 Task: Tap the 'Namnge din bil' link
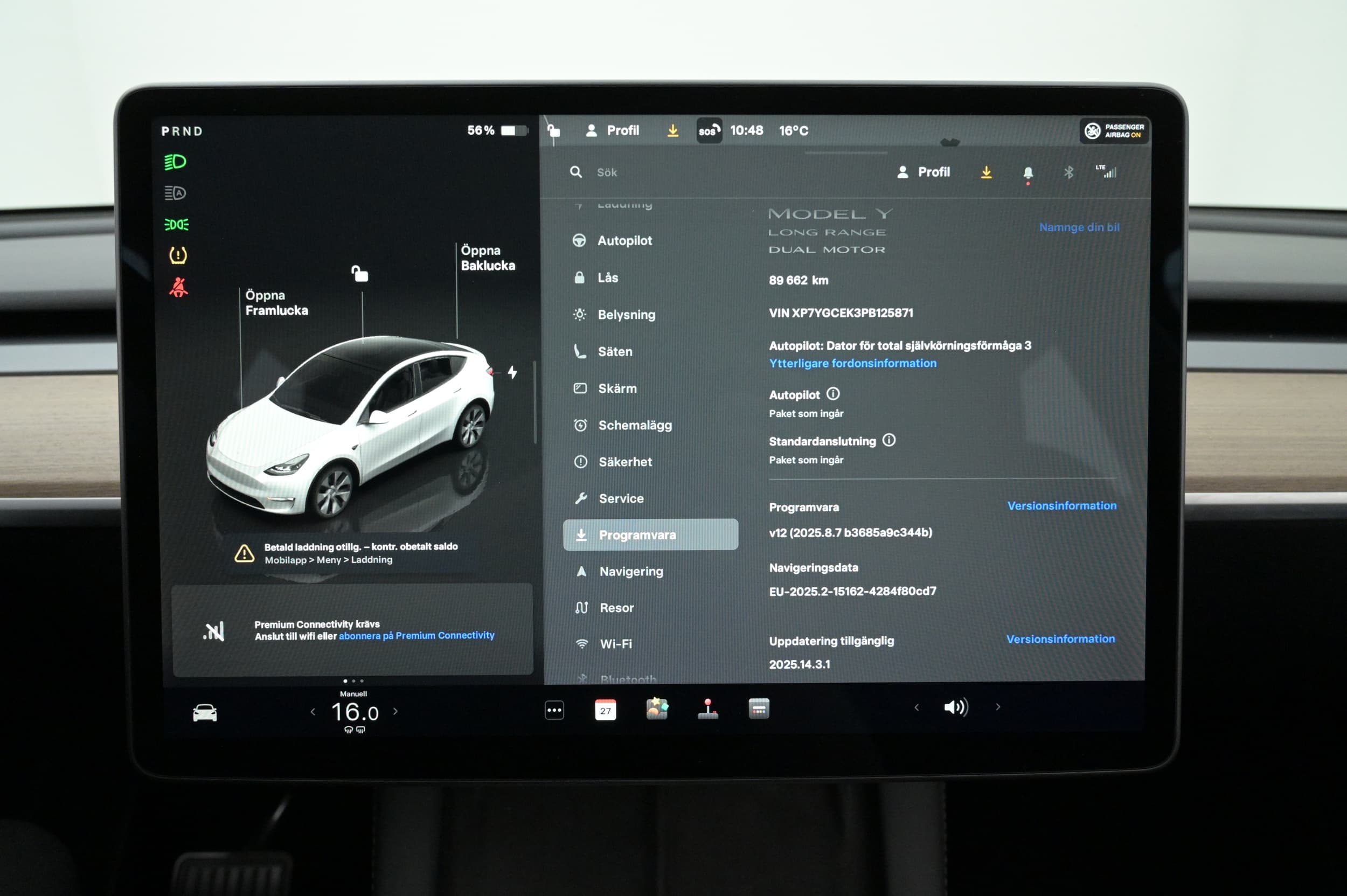(1079, 227)
